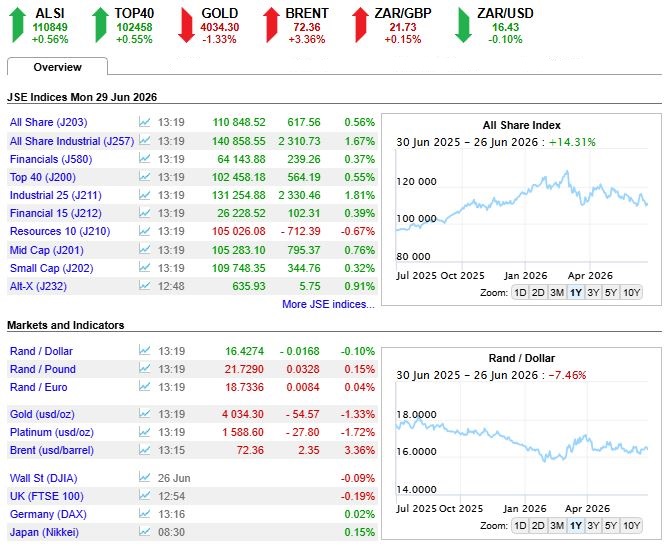Screen dimensions: 671x546
Task: Click chart icon beside Alt-X (J232)
Action: coord(145,285)
